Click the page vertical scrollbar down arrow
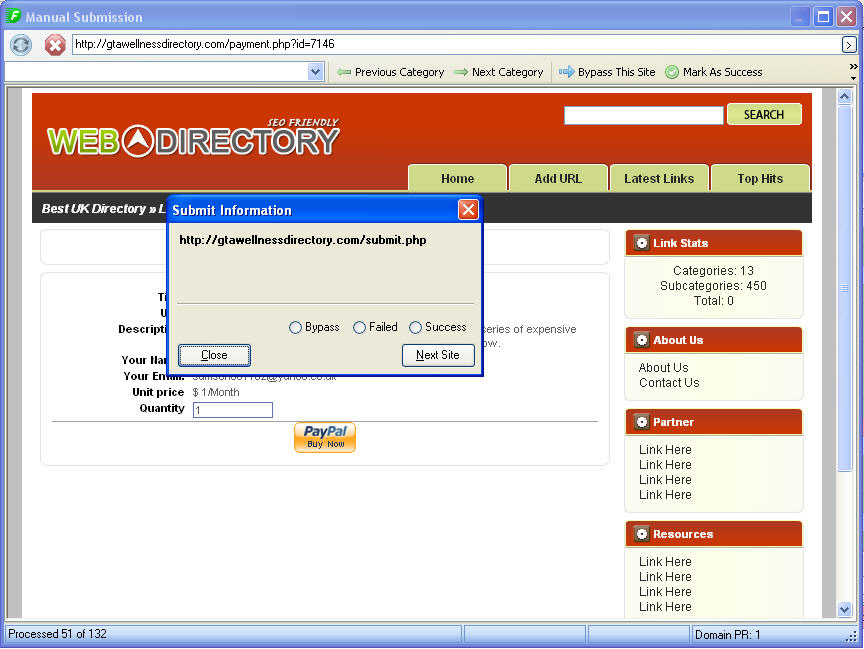Screen dimensions: 864x649 point(844,609)
